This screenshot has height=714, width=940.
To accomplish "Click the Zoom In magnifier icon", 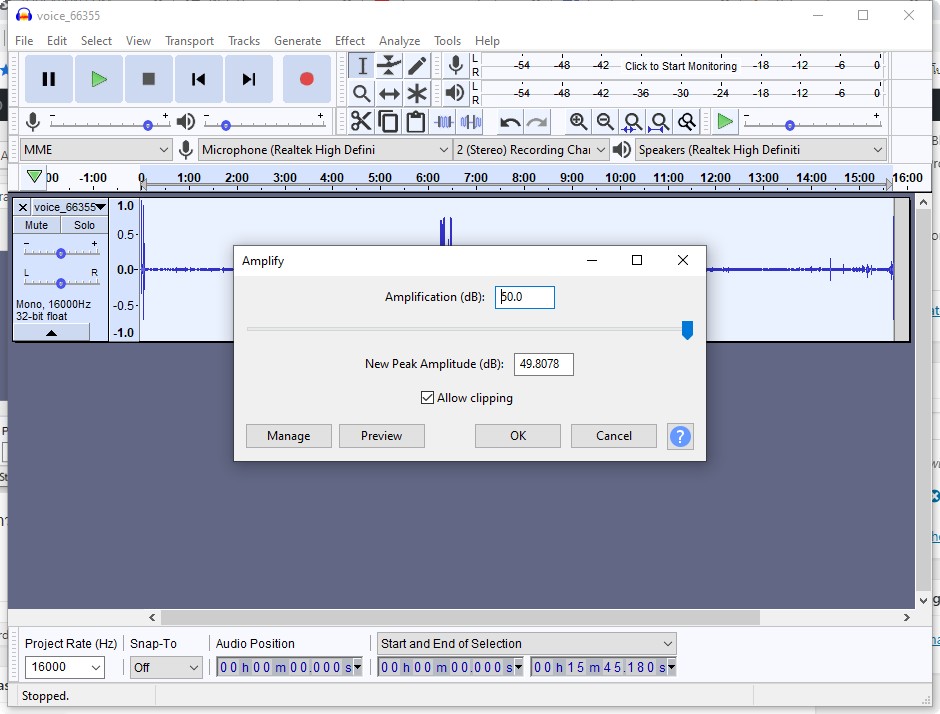I will point(578,122).
